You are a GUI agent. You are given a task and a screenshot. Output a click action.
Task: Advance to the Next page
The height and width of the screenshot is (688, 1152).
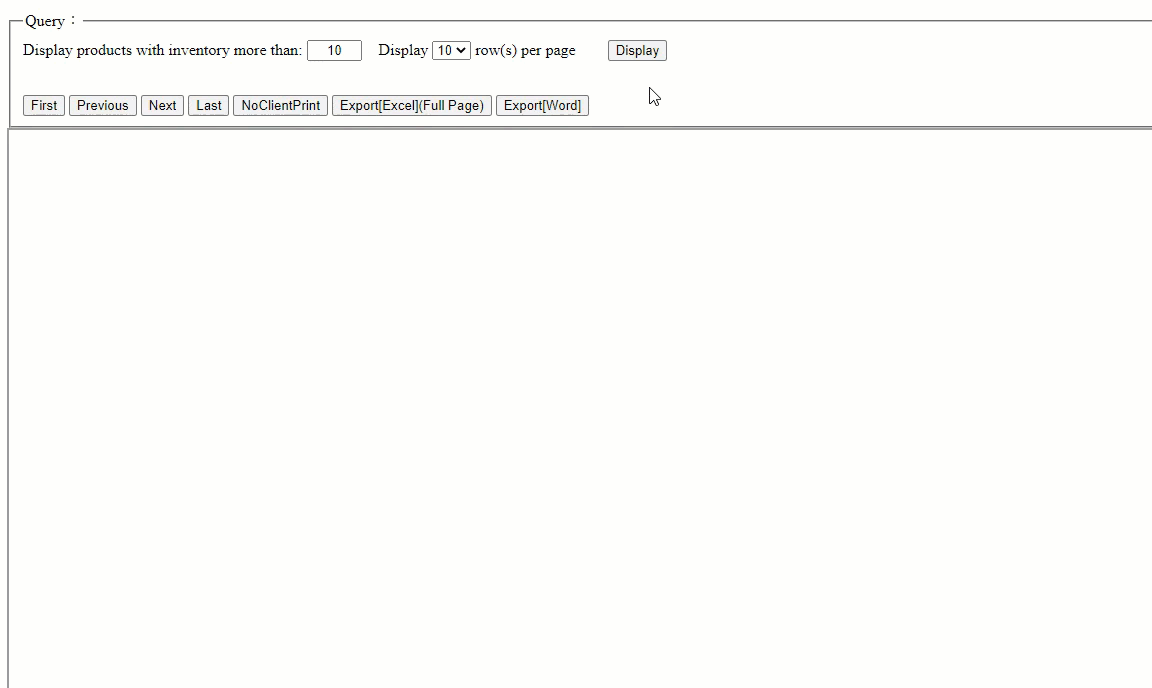coord(162,105)
